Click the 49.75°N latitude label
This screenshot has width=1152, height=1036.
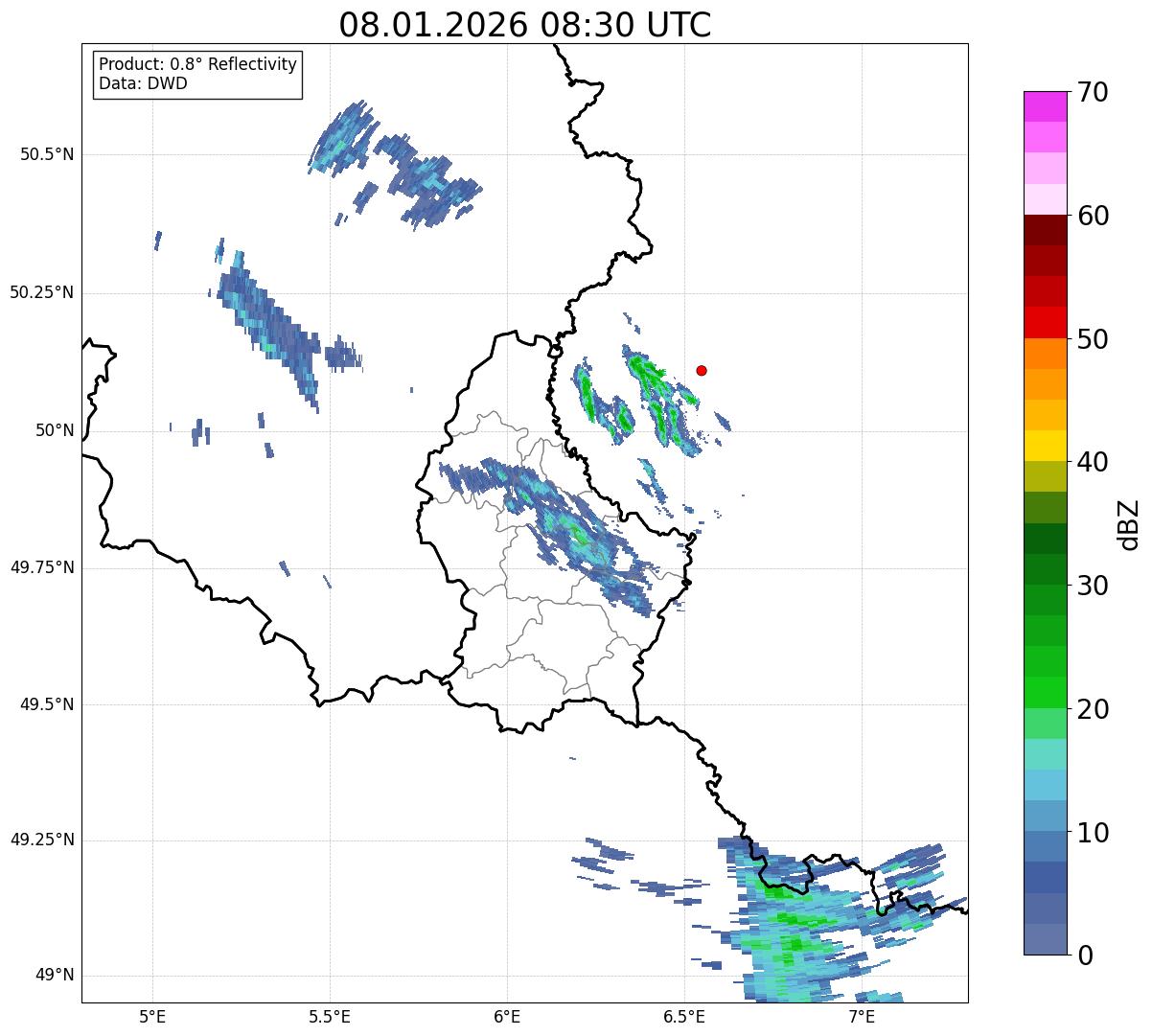41,567
